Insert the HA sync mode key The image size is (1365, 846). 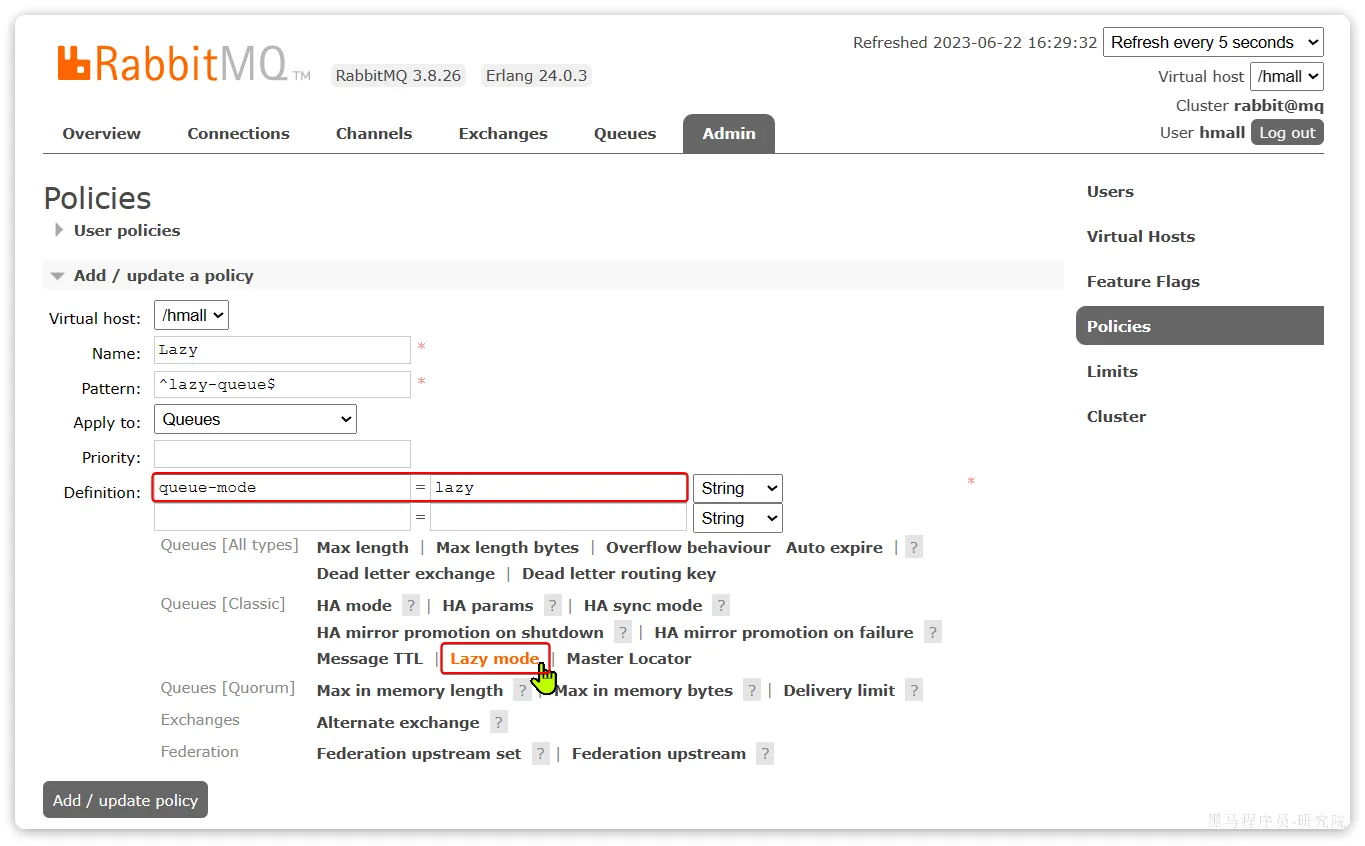pyautogui.click(x=643, y=605)
